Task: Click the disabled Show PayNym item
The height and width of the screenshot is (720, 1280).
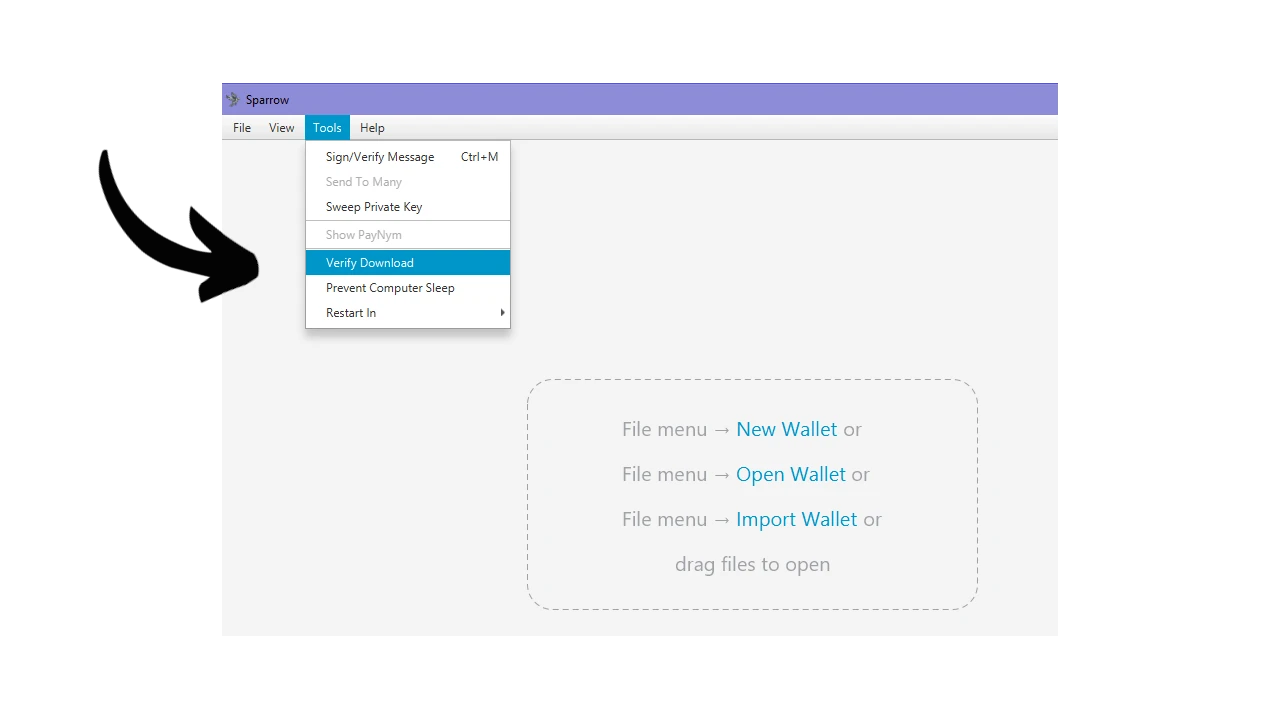Action: [364, 235]
